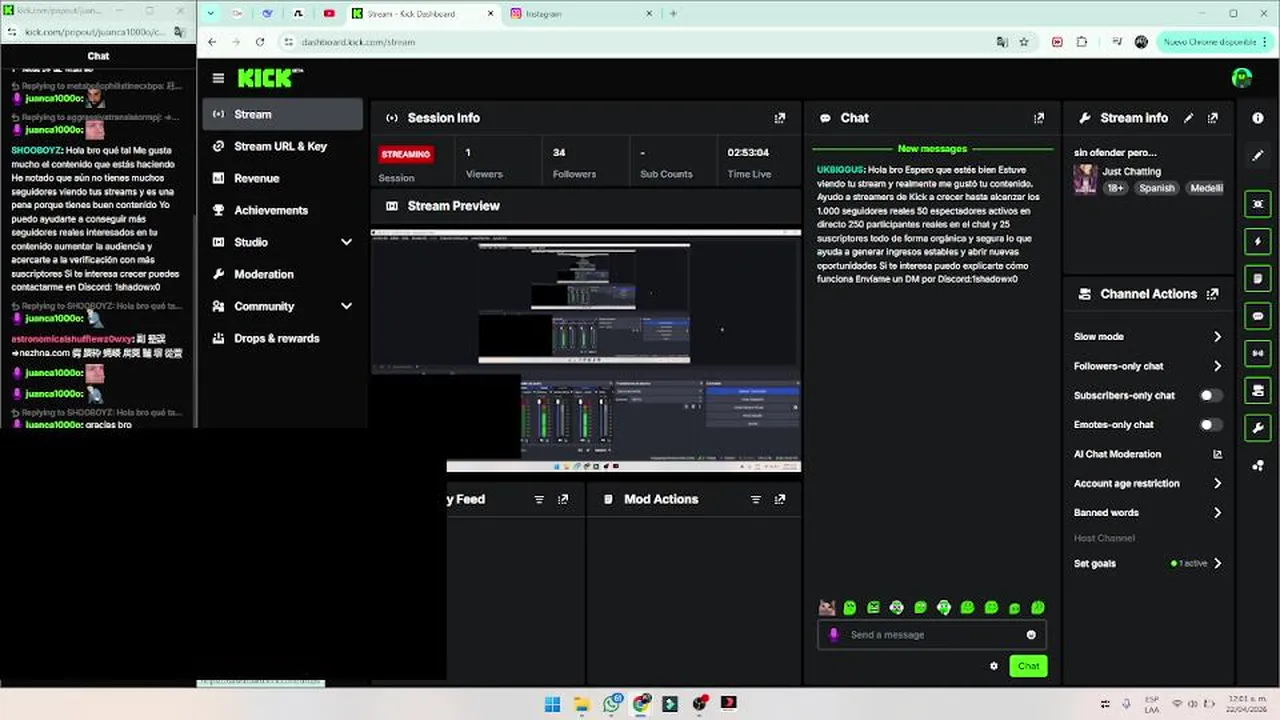This screenshot has width=1280, height=720.
Task: Pop out the Mod Actions panel
Action: coord(780,499)
